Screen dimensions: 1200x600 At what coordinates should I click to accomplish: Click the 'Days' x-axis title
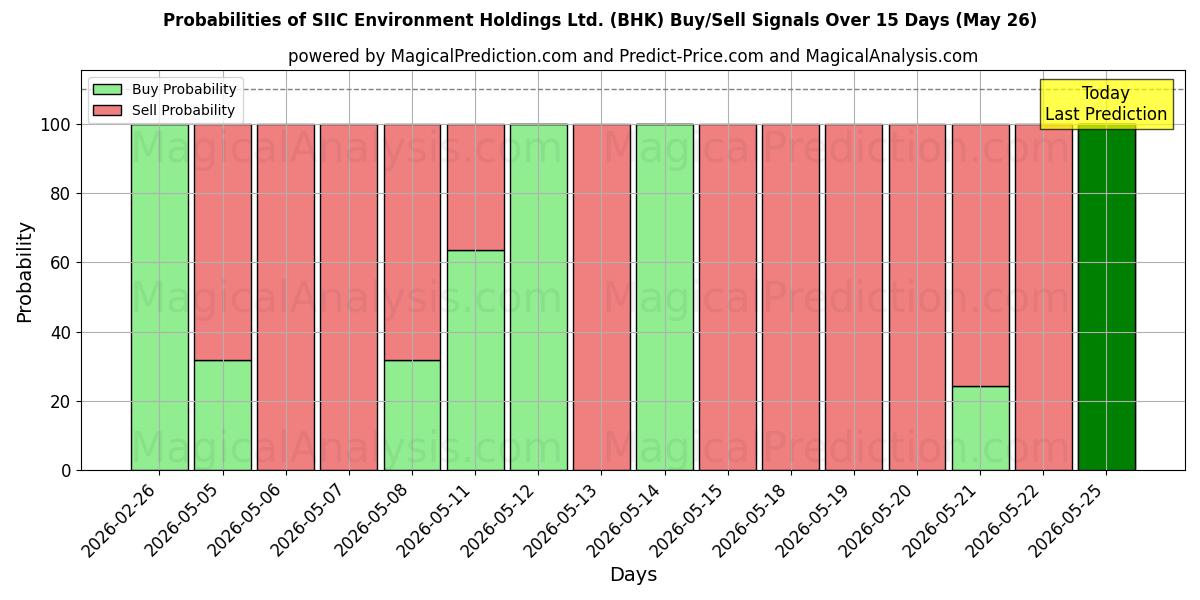(633, 575)
